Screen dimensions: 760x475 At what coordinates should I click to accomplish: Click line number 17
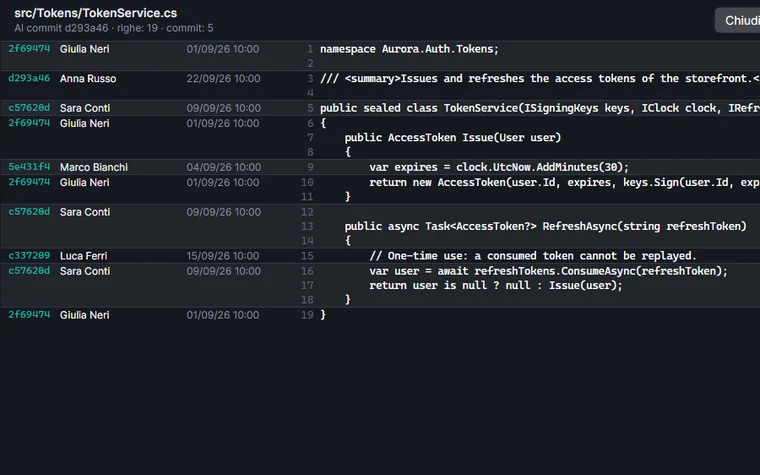(307, 285)
